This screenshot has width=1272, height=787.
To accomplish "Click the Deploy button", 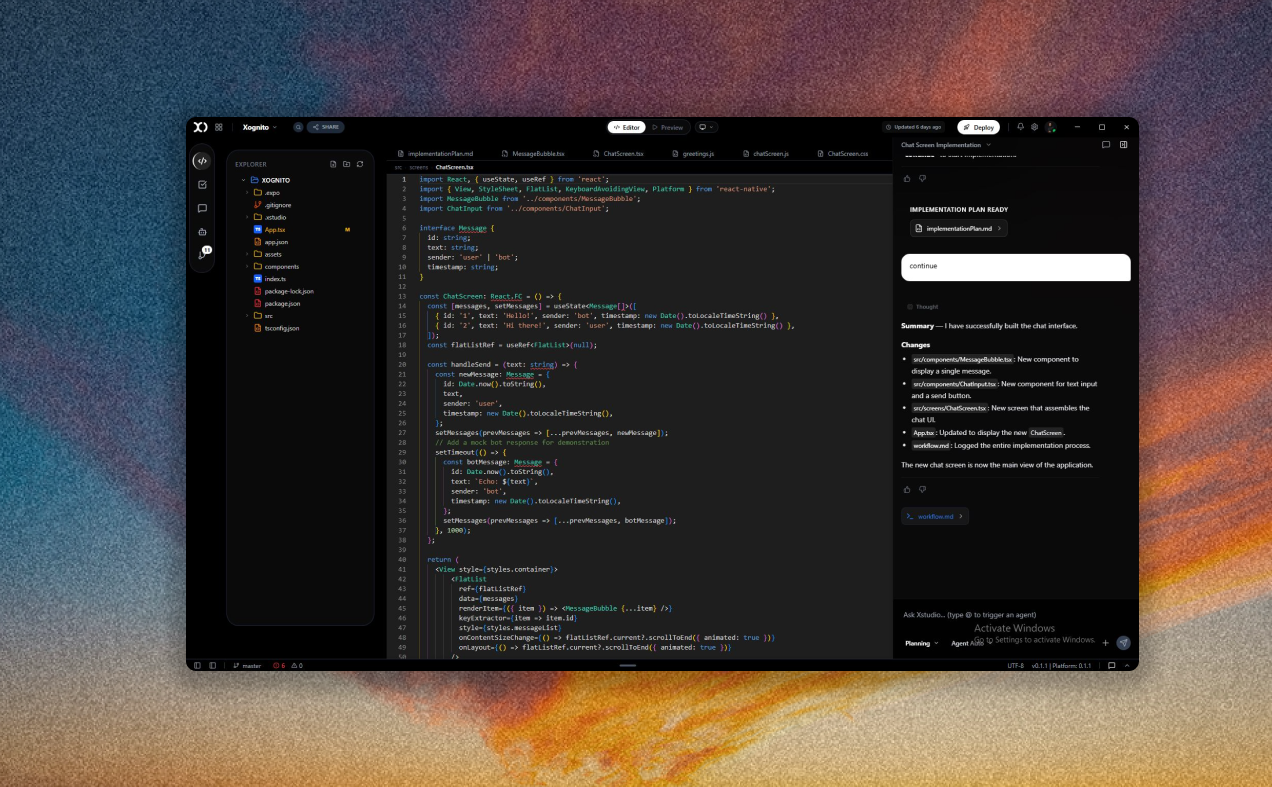I will pos(977,127).
